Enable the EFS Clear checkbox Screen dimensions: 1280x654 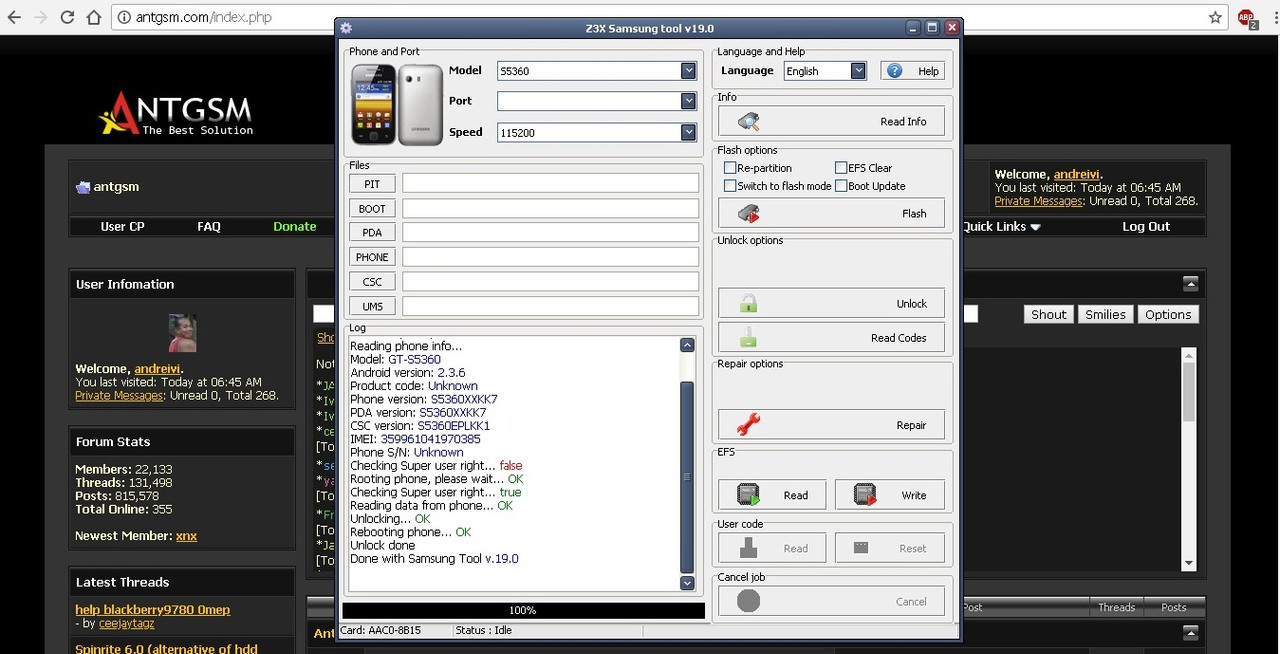tap(841, 168)
